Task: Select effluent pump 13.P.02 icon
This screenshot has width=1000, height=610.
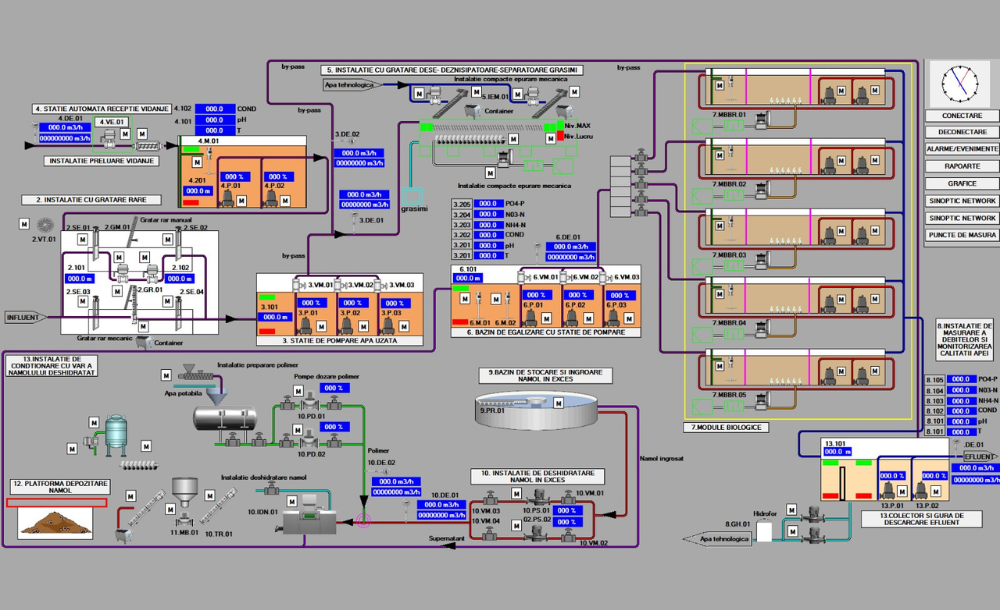Action: tap(921, 490)
